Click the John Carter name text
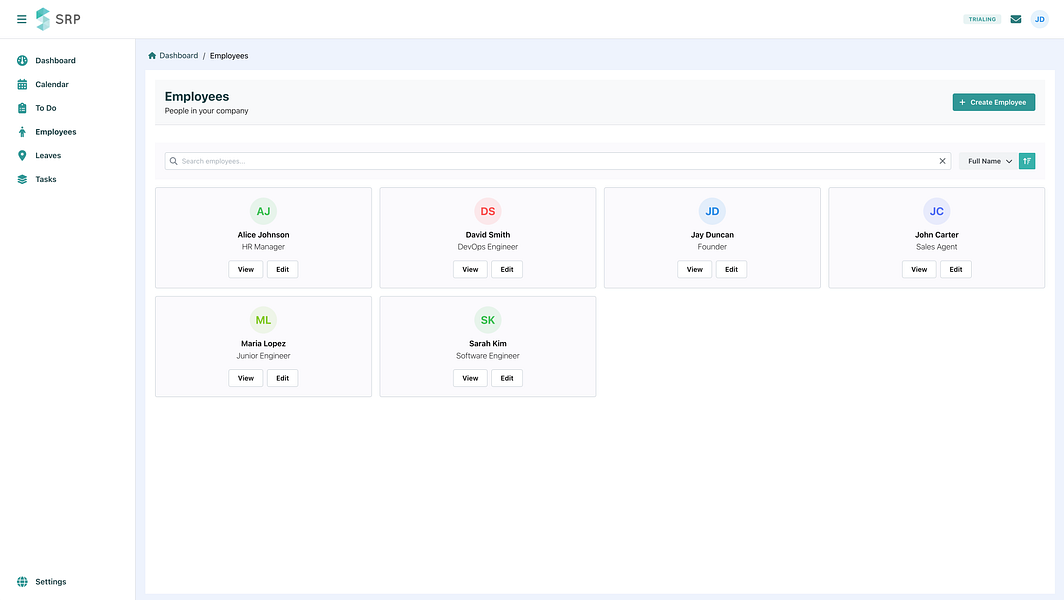 [936, 235]
